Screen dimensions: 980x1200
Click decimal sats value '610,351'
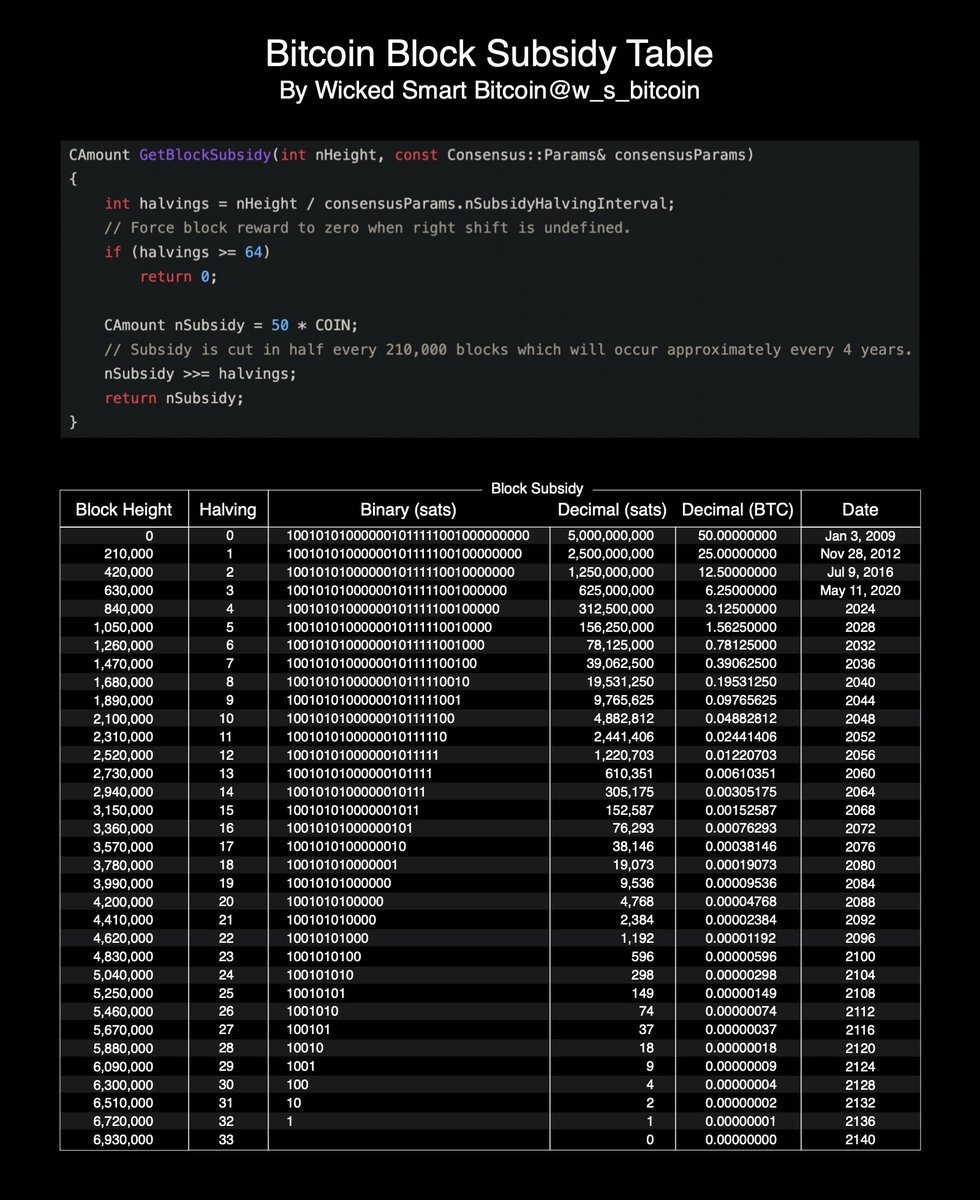click(x=628, y=774)
